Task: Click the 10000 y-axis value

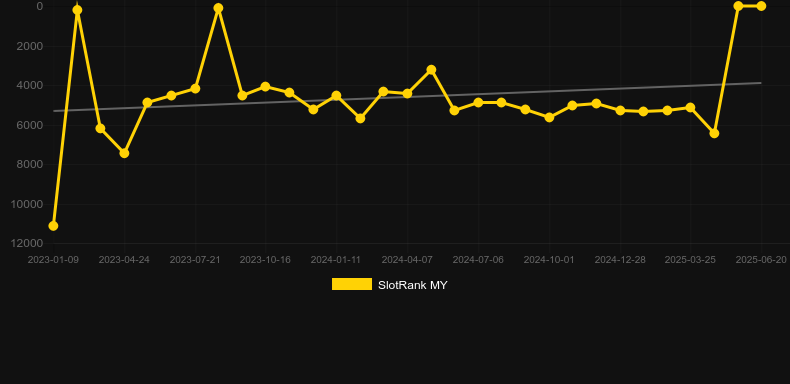Action: [27, 204]
